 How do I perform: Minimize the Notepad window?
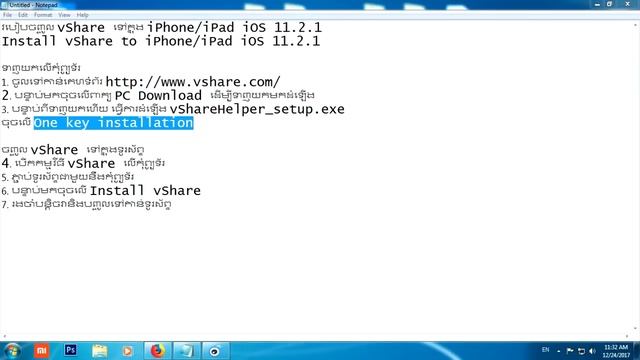point(598,4)
